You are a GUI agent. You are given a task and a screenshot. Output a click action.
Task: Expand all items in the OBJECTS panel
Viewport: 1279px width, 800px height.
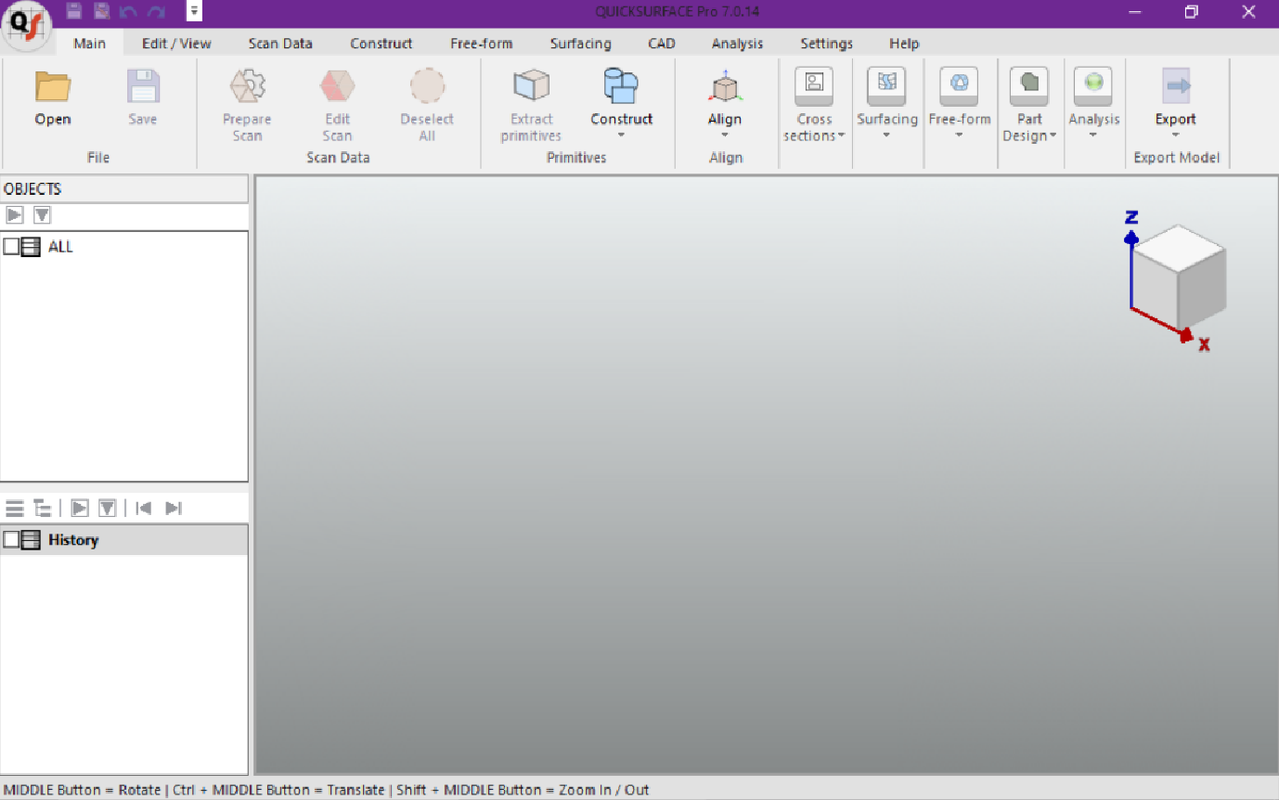pyautogui.click(x=42, y=215)
